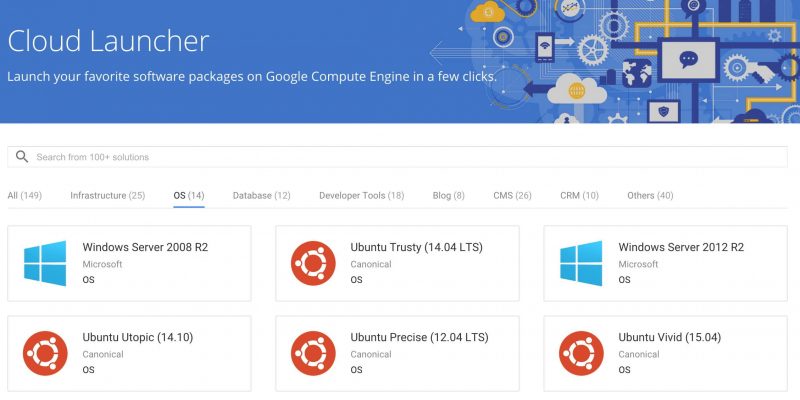Image resolution: width=800 pixels, height=400 pixels.
Task: Open the Ubuntu Precise (12.04 LTS) title
Action: [x=419, y=337]
